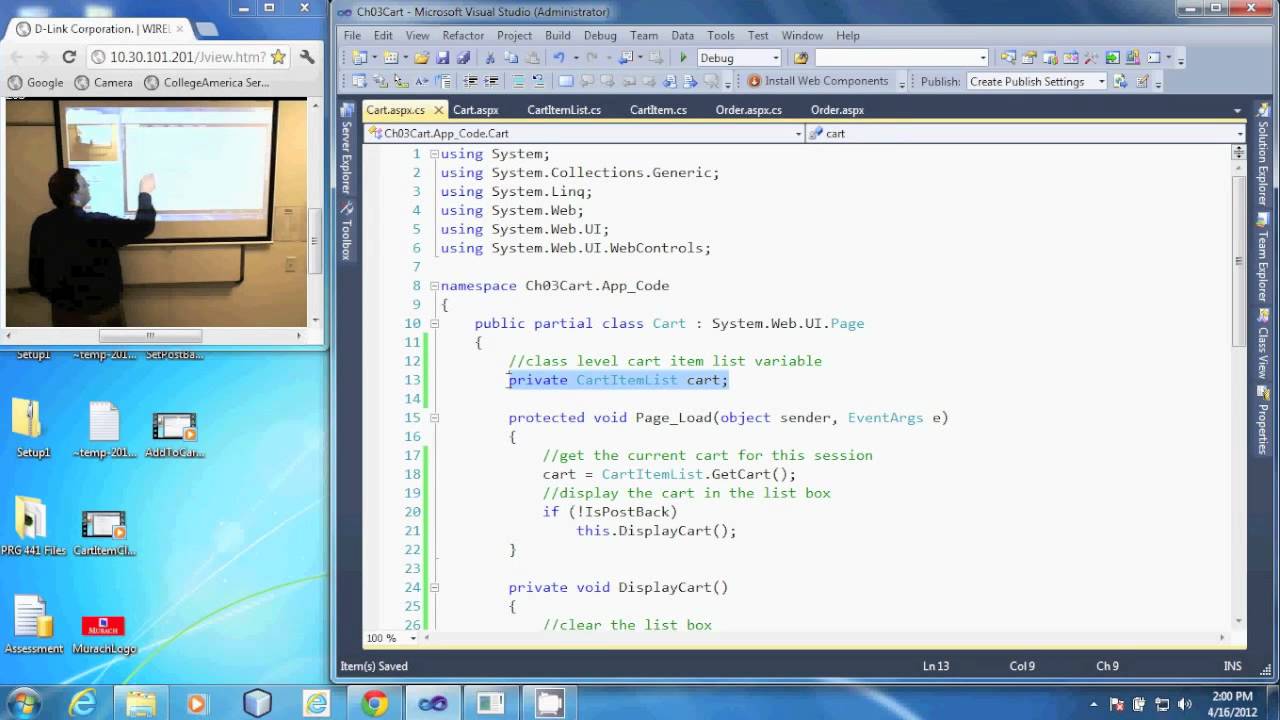1280x720 pixels.
Task: Switch to the Cart.aspx tab
Action: coord(475,110)
